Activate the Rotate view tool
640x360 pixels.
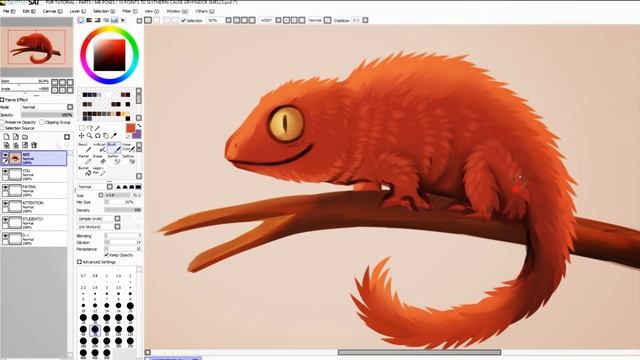98,136
